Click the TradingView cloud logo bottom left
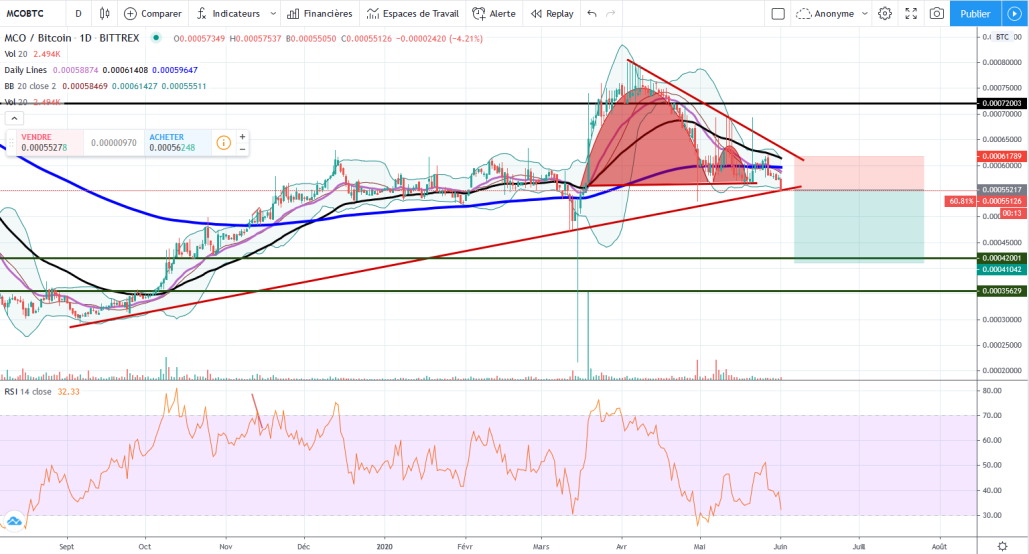The height and width of the screenshot is (554, 1029). pyautogui.click(x=12, y=522)
